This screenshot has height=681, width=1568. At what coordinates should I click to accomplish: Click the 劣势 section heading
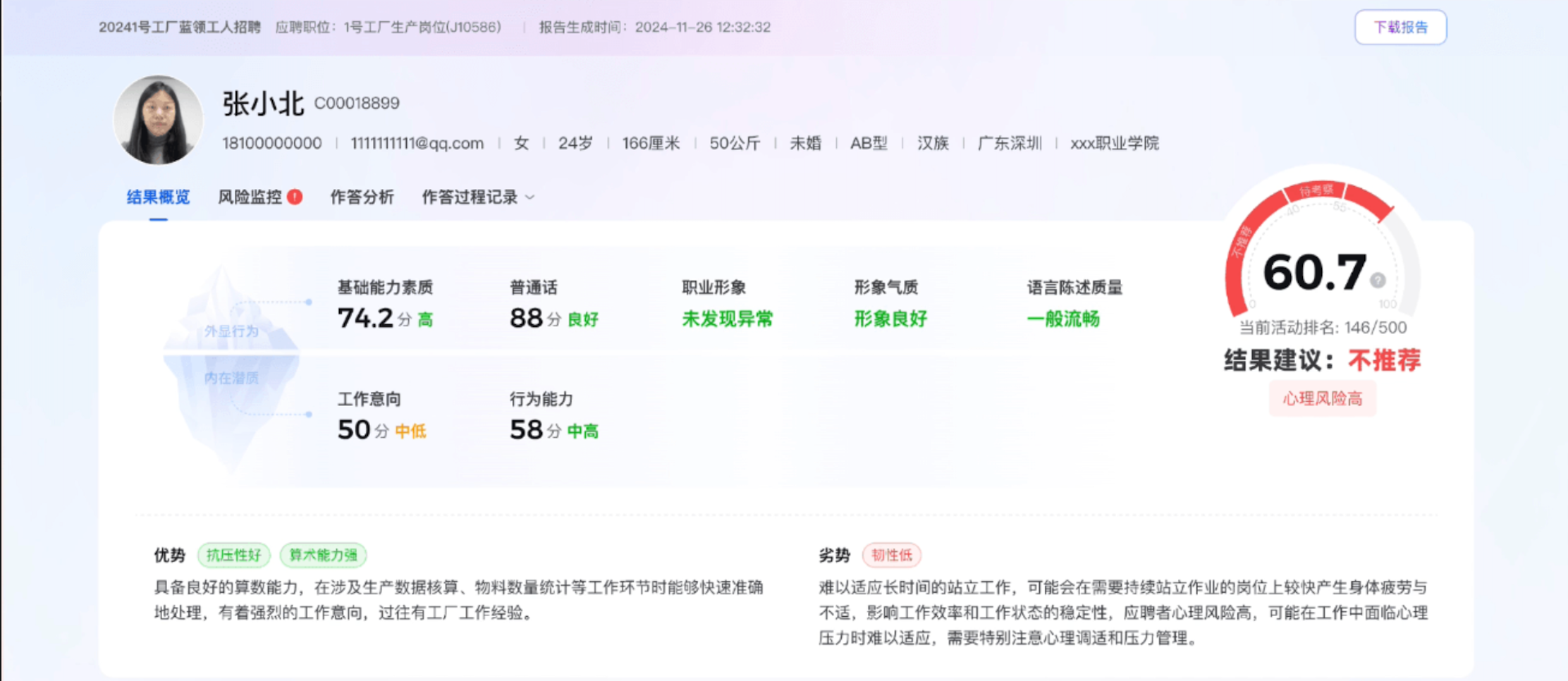tap(834, 555)
